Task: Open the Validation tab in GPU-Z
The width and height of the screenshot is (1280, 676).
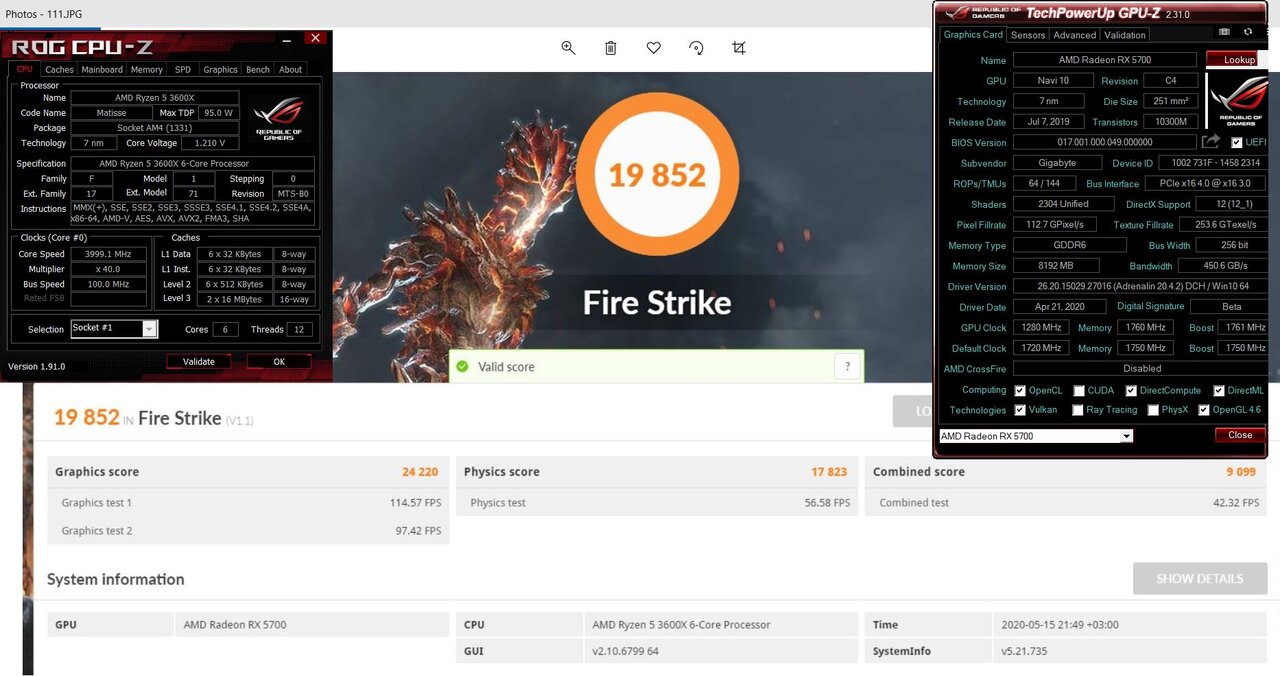Action: coord(1125,35)
